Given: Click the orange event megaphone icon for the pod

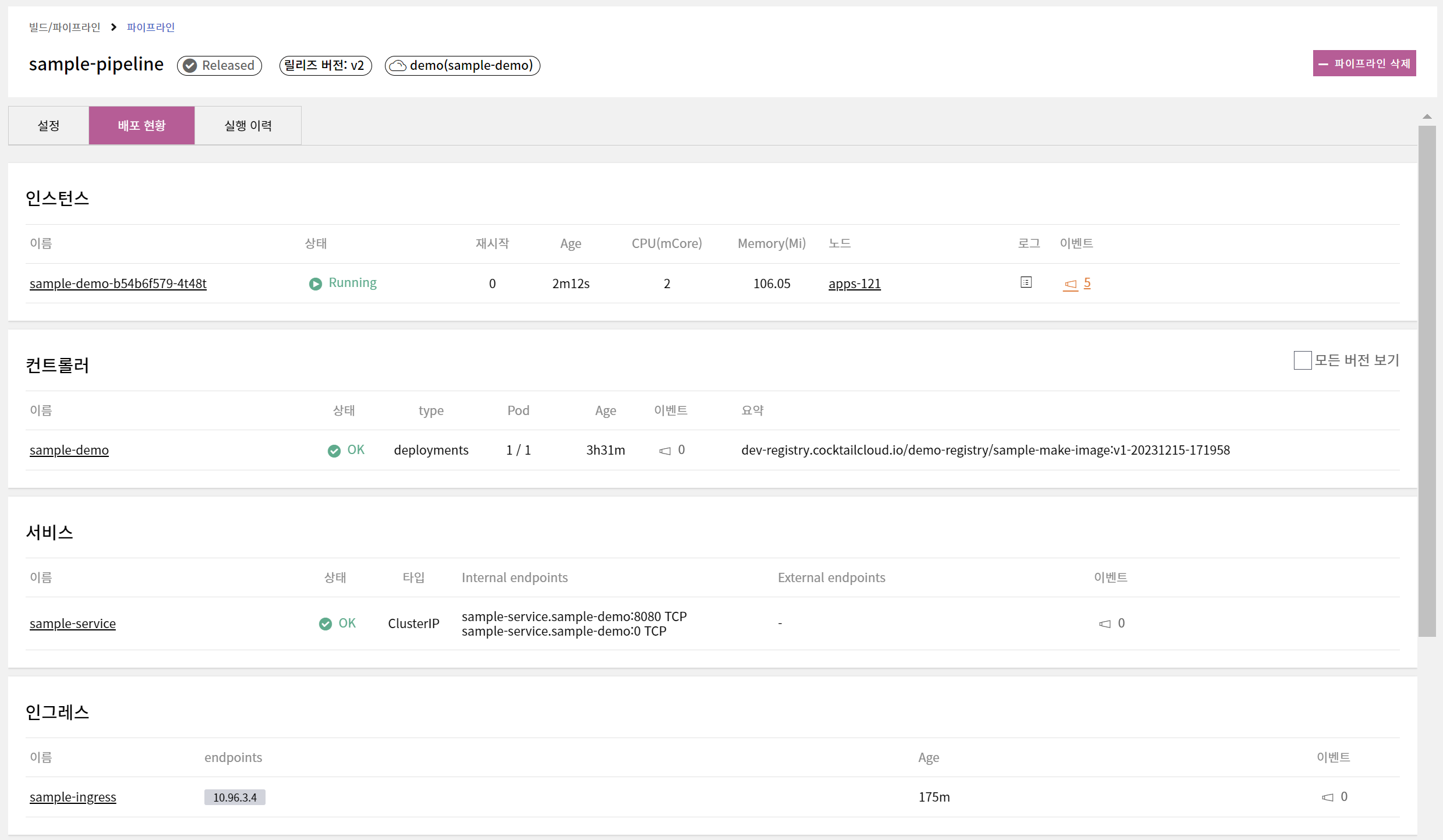Looking at the screenshot, I should [x=1070, y=284].
